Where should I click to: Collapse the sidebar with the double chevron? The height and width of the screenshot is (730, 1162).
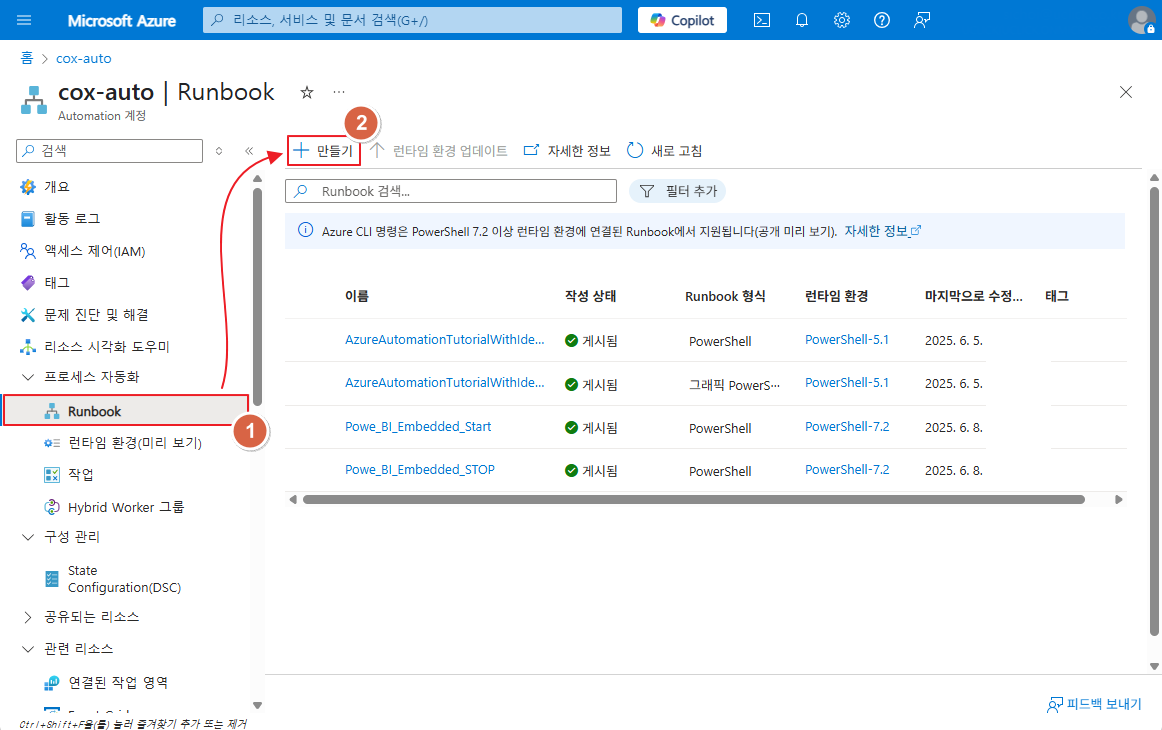coord(249,150)
